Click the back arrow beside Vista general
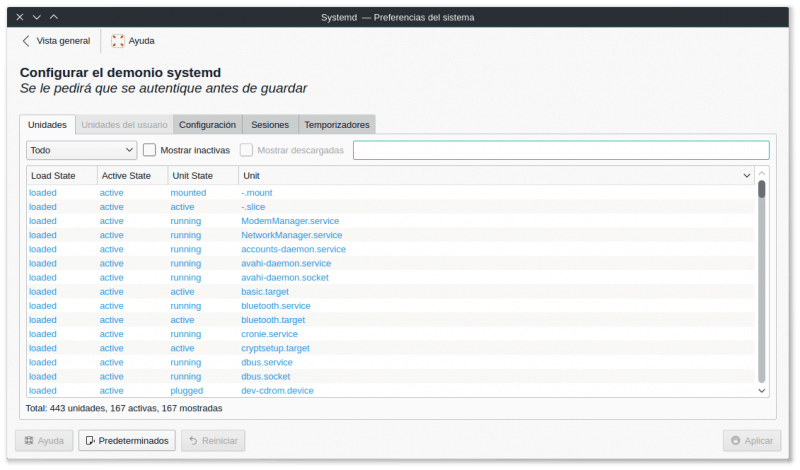This screenshot has width=800, height=470. point(26,41)
